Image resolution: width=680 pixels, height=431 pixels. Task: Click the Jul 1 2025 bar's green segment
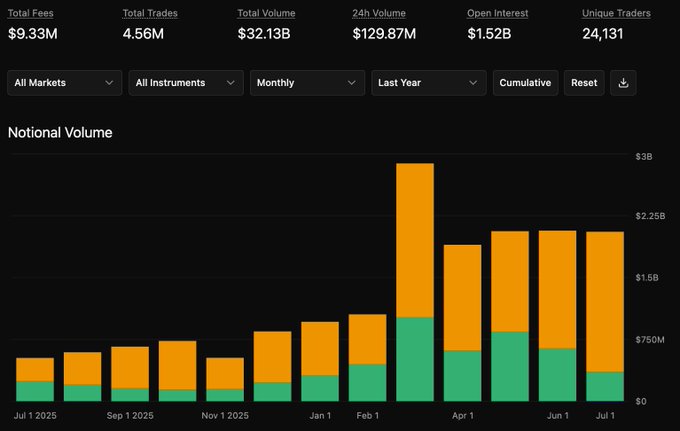(x=35, y=392)
